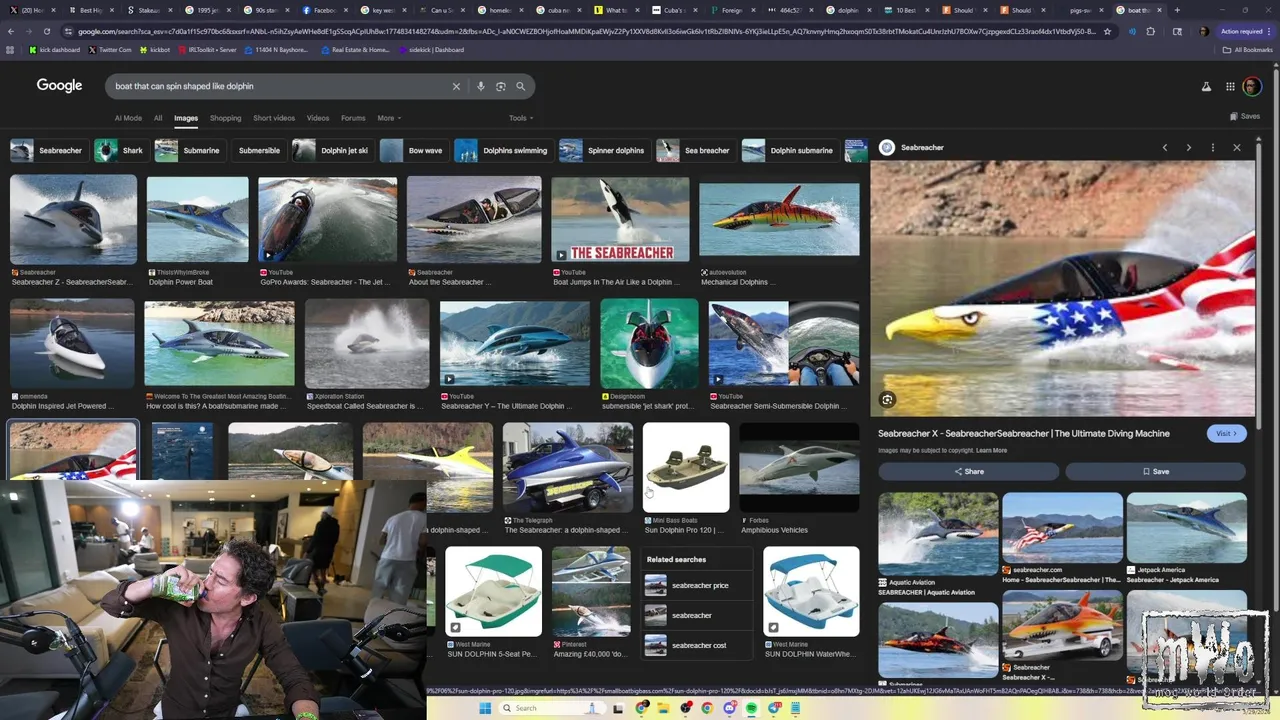Open File Explorer from the taskbar
1280x720 pixels.
tap(663, 708)
